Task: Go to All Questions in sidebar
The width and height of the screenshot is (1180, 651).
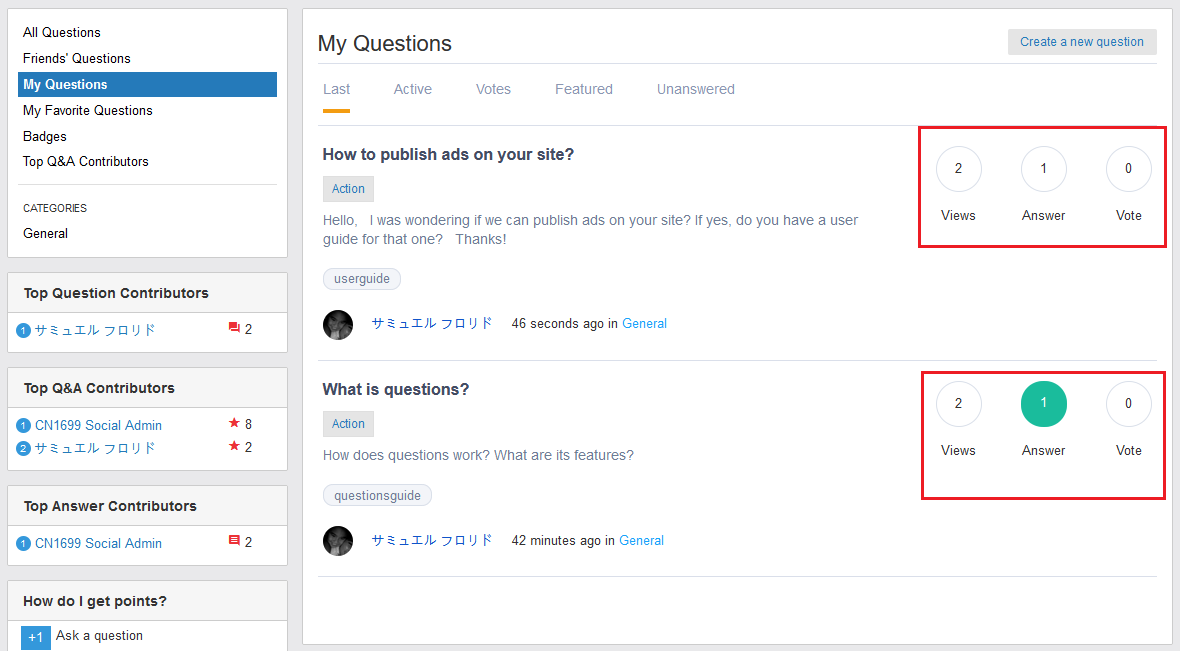Action: click(62, 33)
